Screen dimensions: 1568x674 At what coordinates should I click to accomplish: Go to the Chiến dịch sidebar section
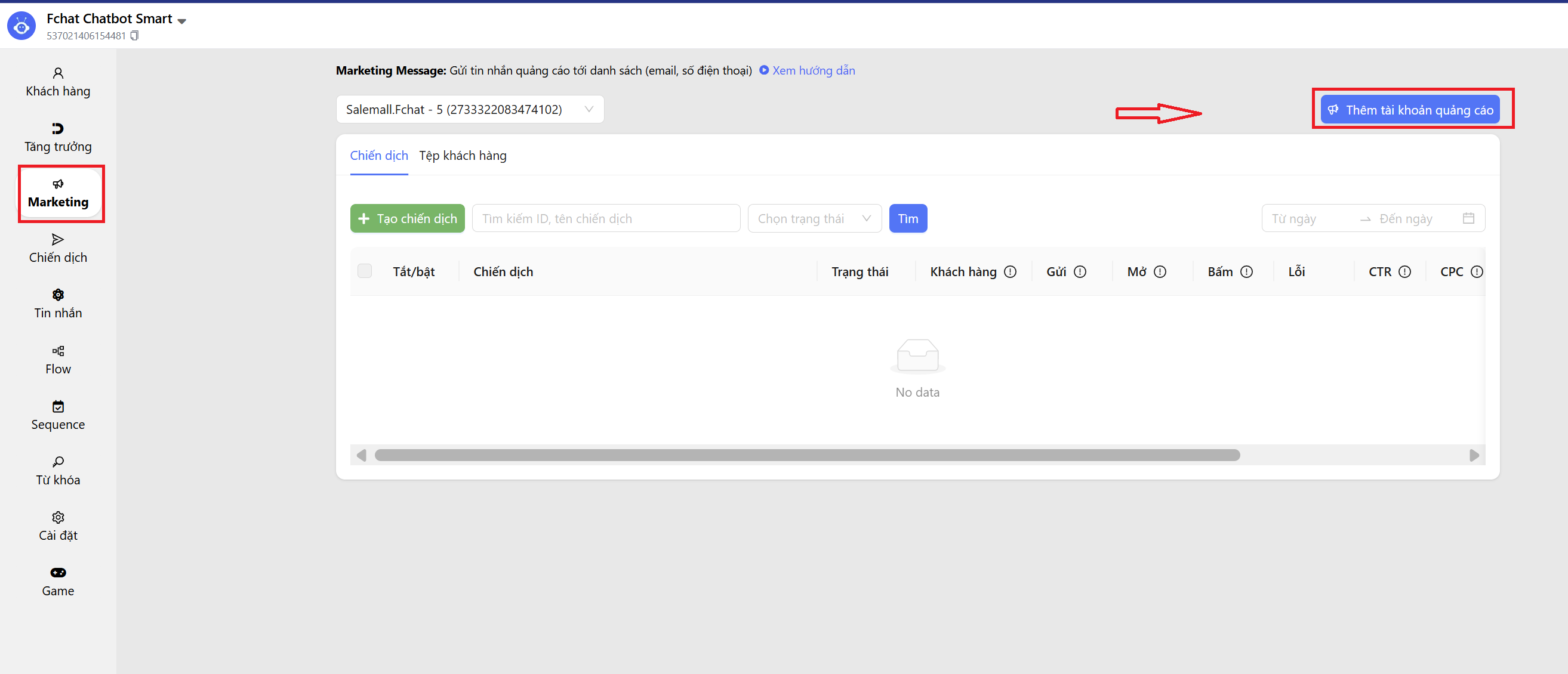pyautogui.click(x=58, y=248)
